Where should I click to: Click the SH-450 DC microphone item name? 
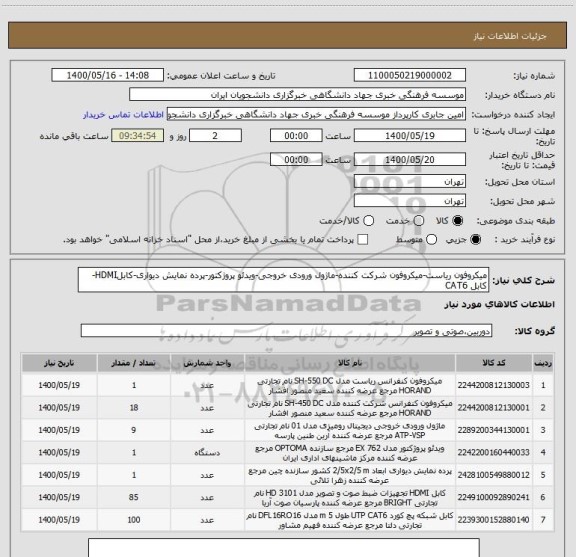click(x=350, y=408)
